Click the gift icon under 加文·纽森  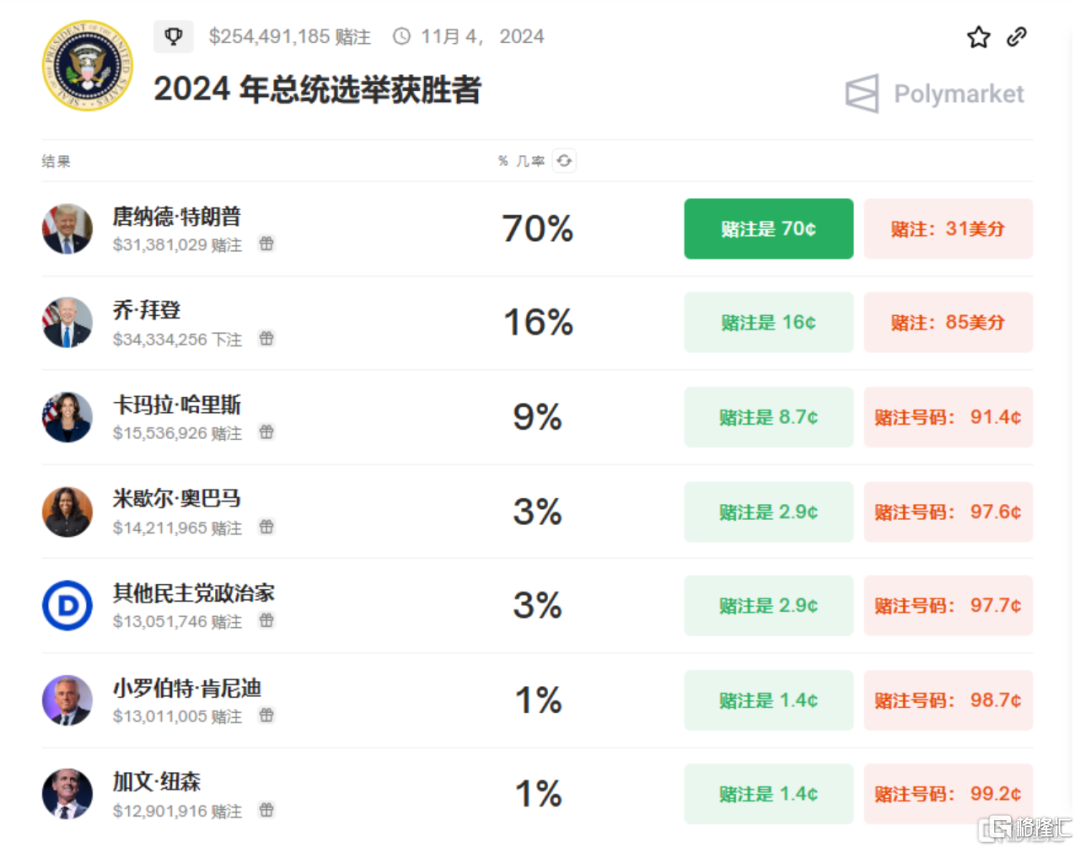266,810
